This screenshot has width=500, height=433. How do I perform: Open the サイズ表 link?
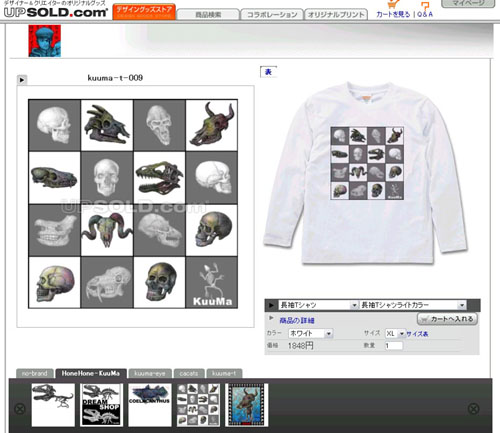[x=417, y=334]
